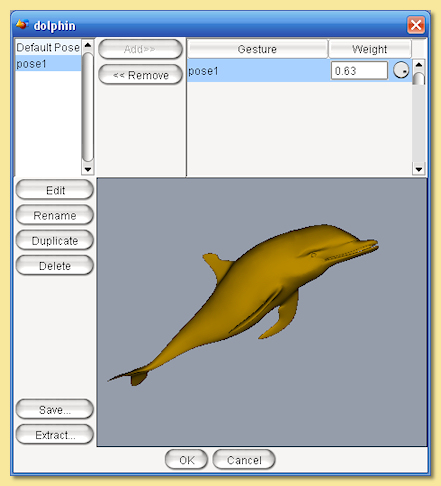Click the dolphin window title icon
This screenshot has height=486, width=441.
click(x=22, y=25)
